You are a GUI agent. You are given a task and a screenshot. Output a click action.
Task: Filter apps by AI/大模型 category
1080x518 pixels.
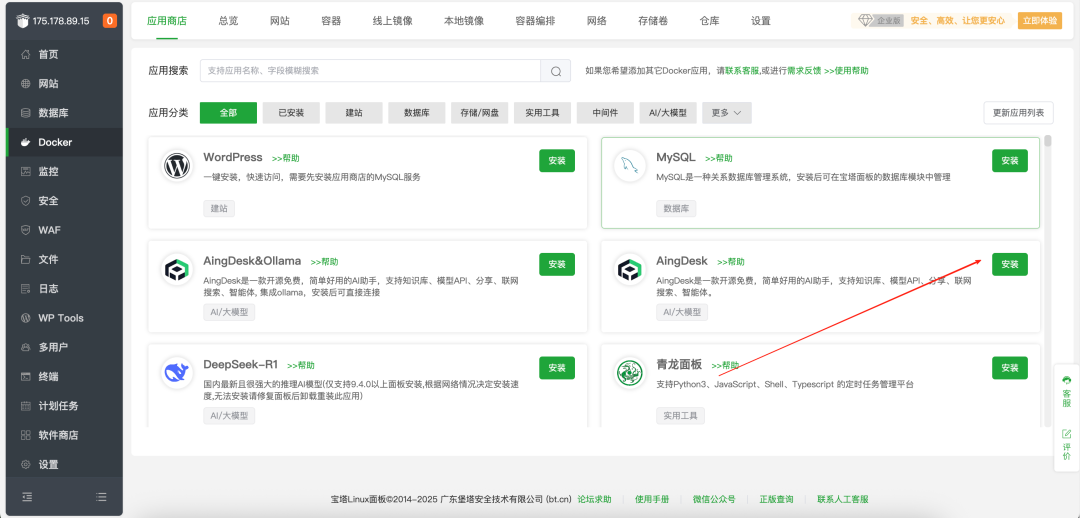point(668,113)
